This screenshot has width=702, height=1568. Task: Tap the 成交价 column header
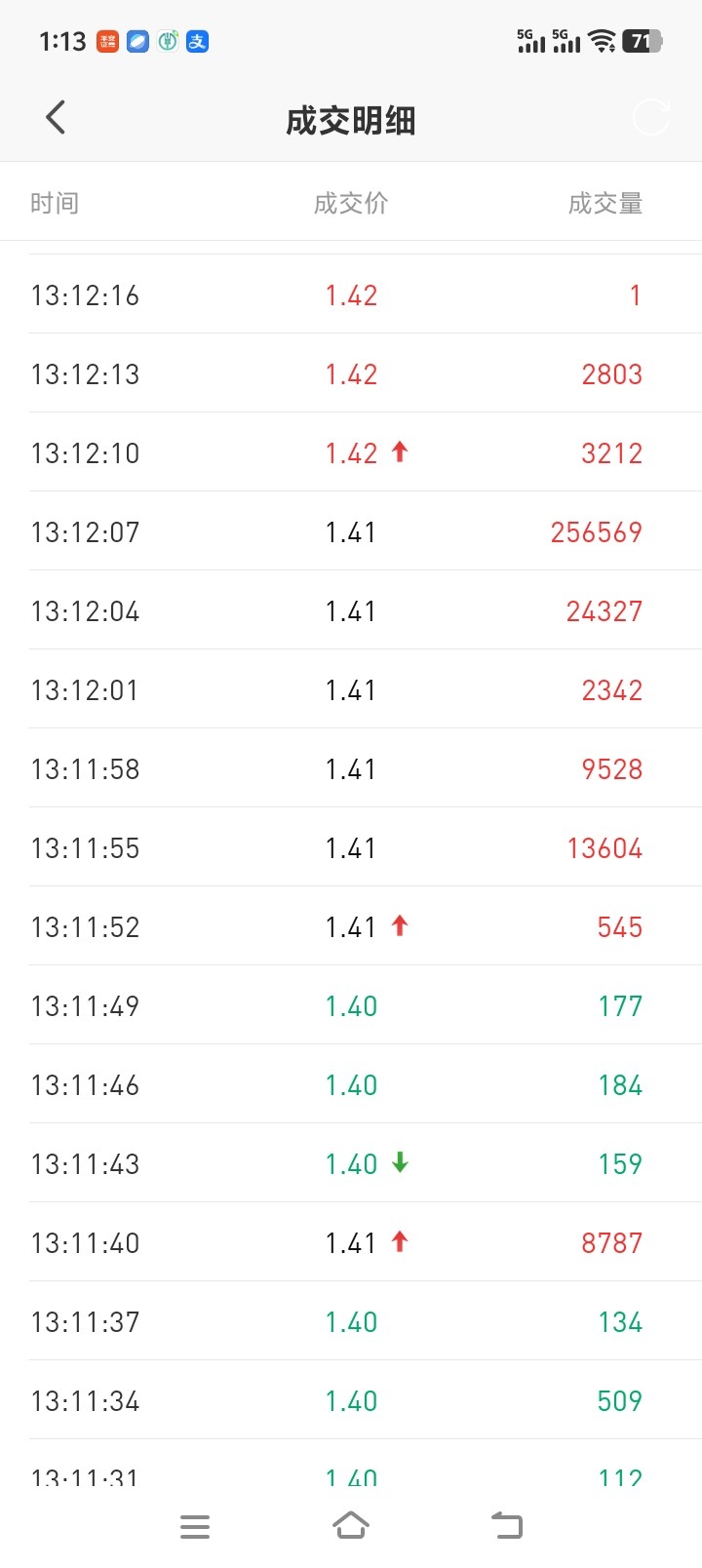click(x=351, y=203)
